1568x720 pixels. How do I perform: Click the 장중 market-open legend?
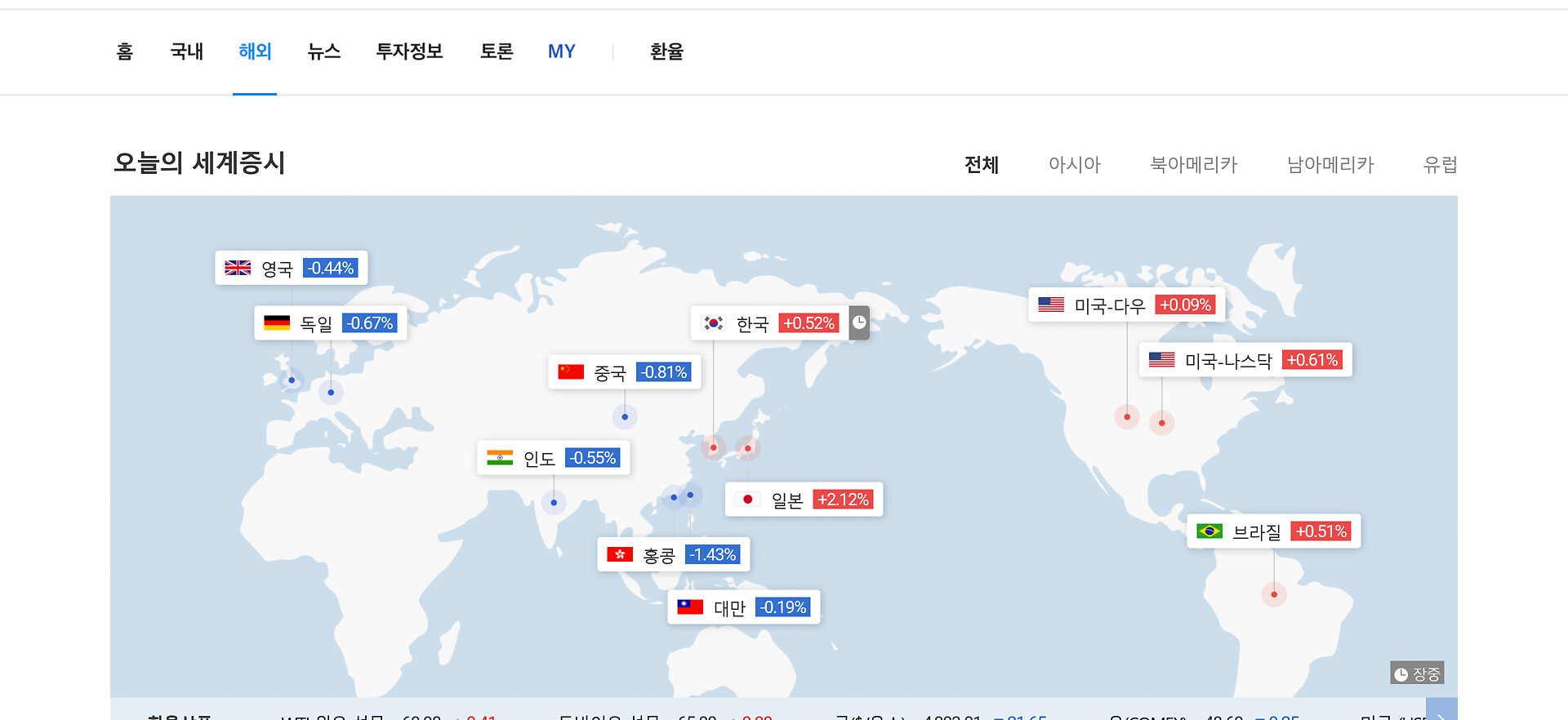click(1418, 673)
